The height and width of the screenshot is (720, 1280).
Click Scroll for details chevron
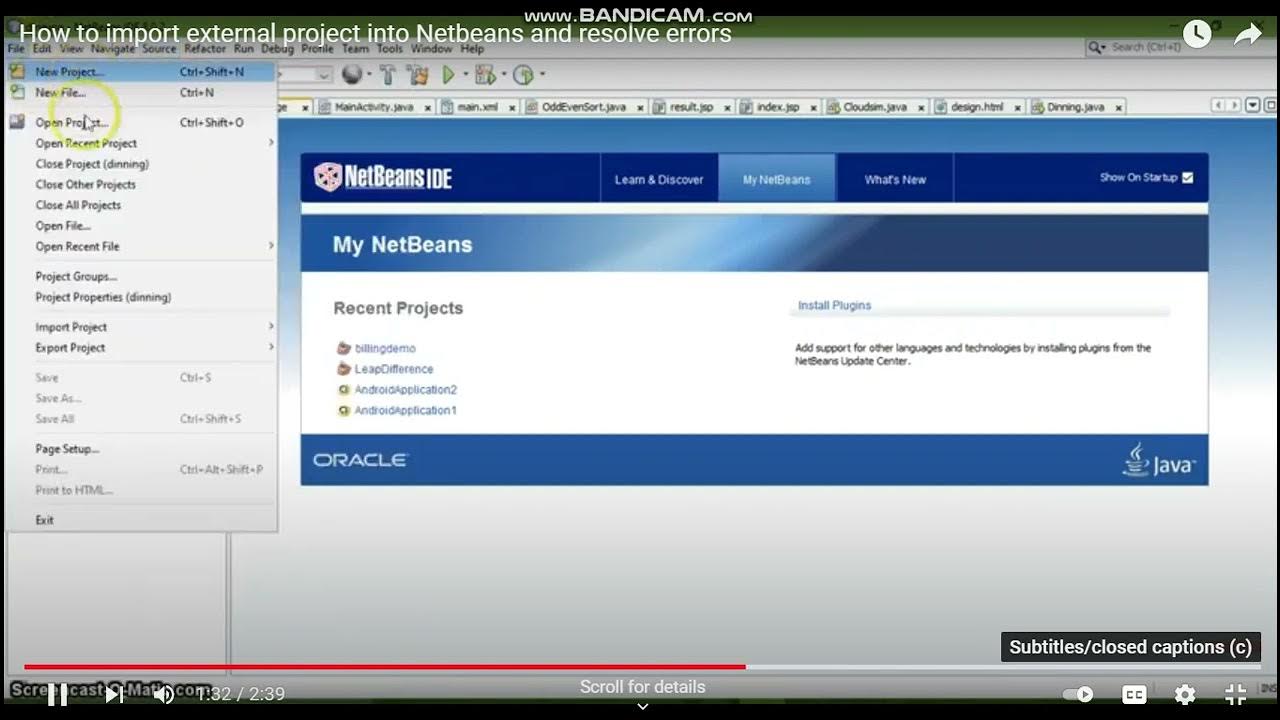tap(643, 706)
